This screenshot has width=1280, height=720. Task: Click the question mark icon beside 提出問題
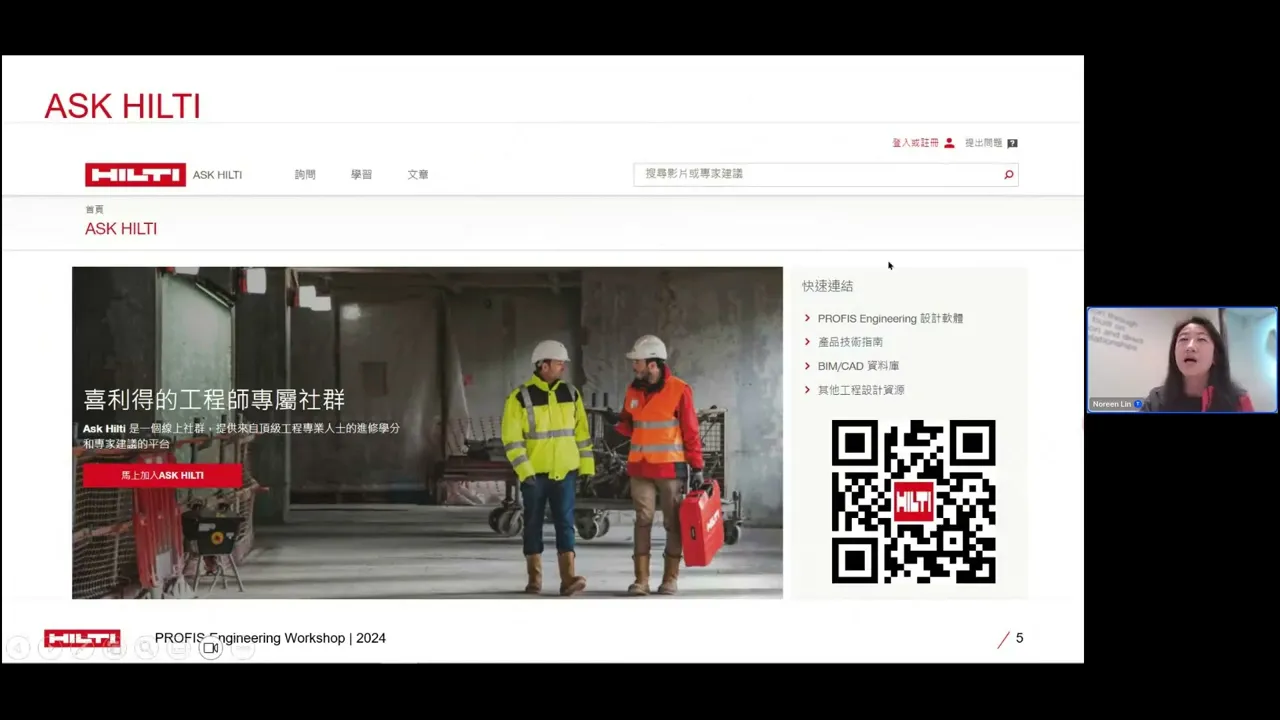(1012, 143)
